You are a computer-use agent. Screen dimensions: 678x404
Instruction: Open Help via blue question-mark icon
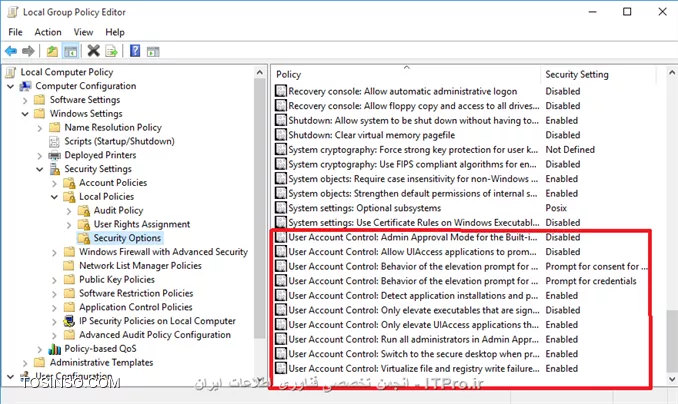pos(135,51)
